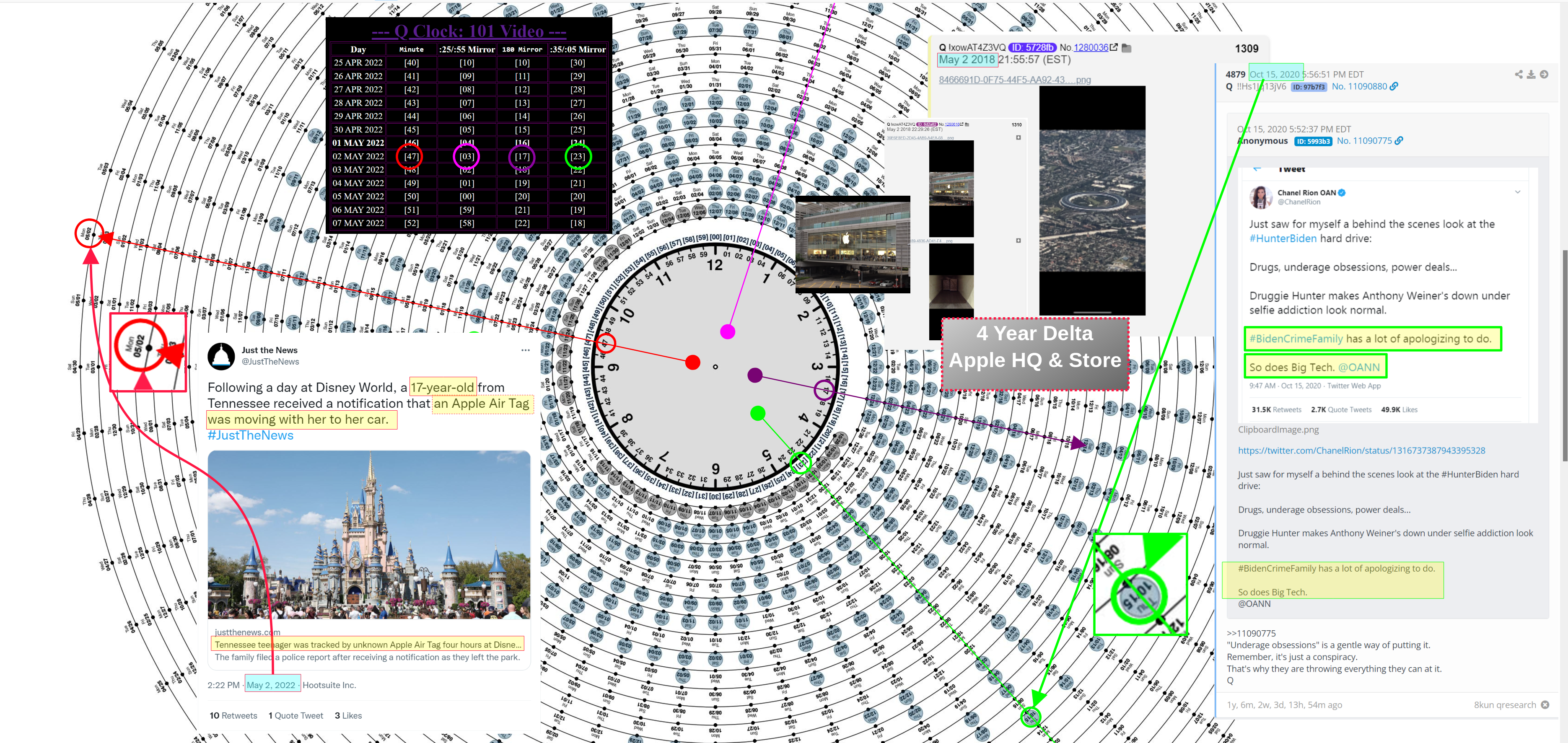Open the twitter.com/ChanelRion status URL
Screen dimensions: 1568x743
pyautogui.click(x=1361, y=450)
